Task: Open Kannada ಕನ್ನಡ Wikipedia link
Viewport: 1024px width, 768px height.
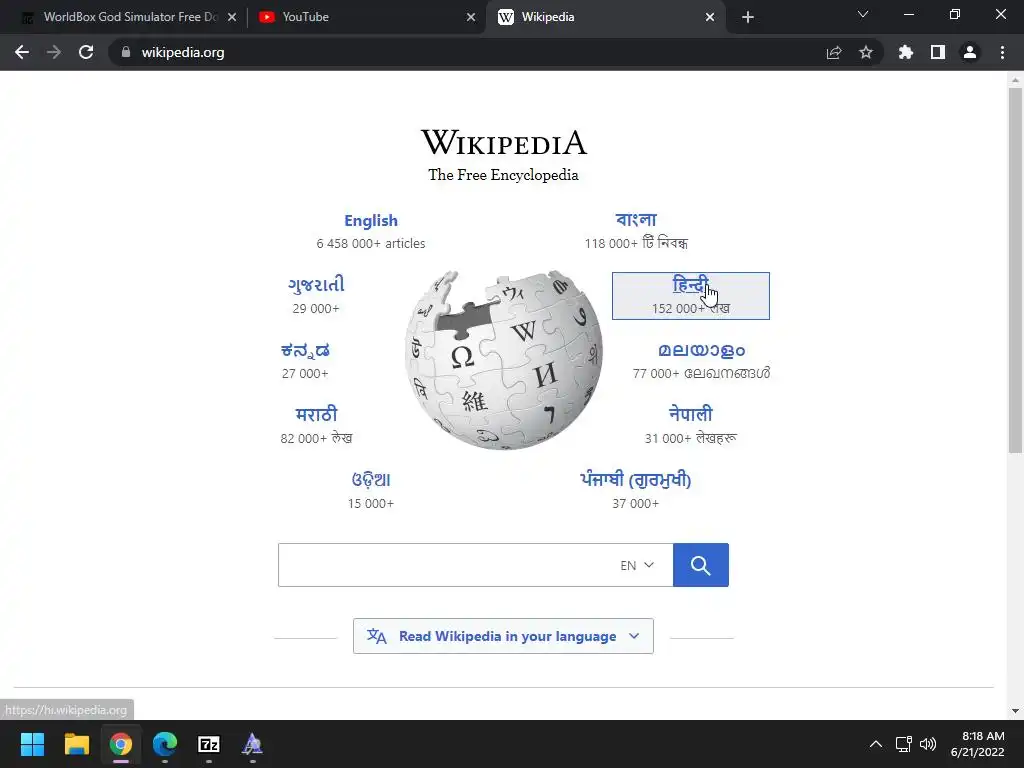Action: pyautogui.click(x=305, y=350)
